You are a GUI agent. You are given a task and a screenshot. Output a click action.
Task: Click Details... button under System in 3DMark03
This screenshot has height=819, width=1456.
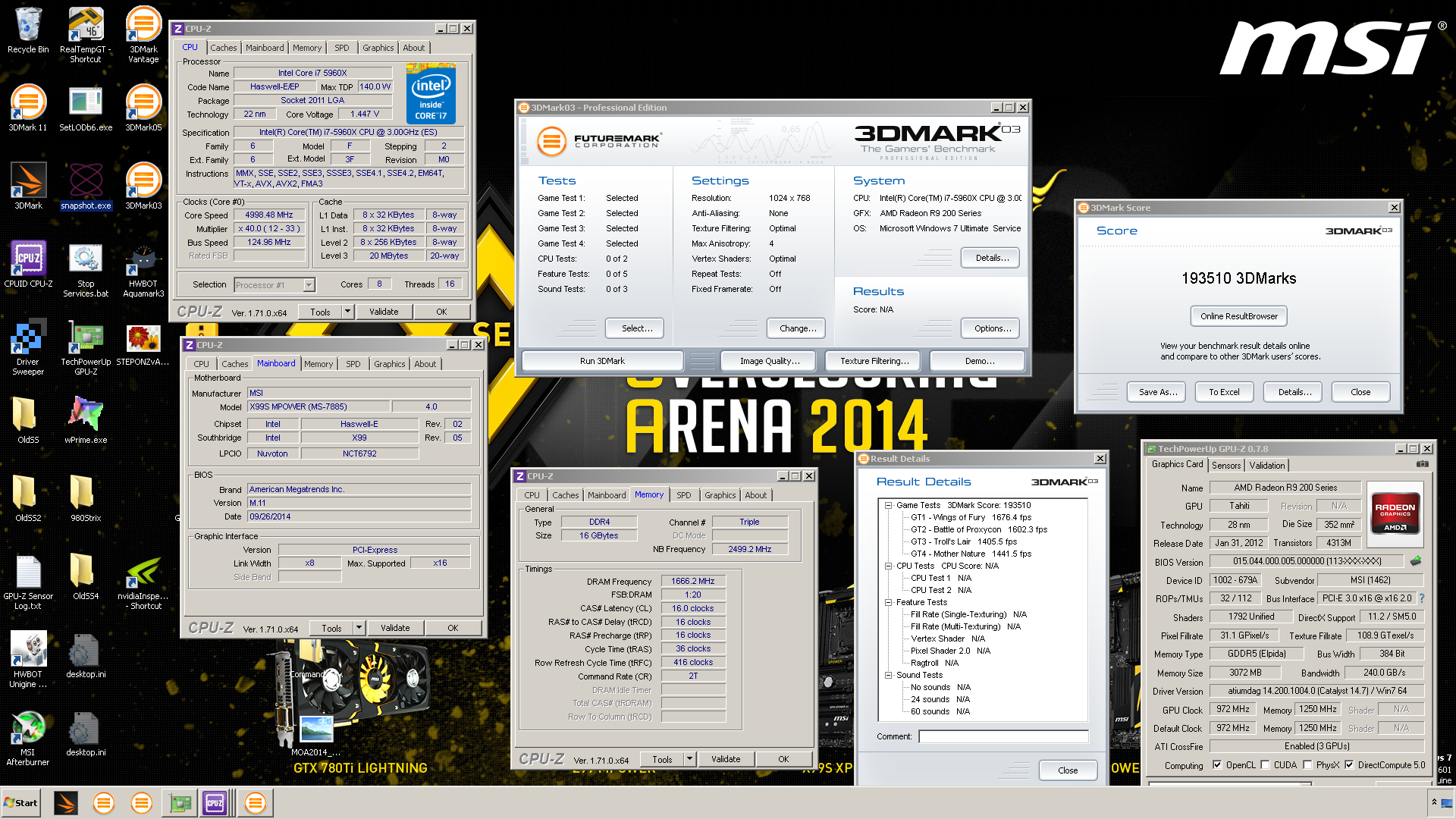point(991,258)
